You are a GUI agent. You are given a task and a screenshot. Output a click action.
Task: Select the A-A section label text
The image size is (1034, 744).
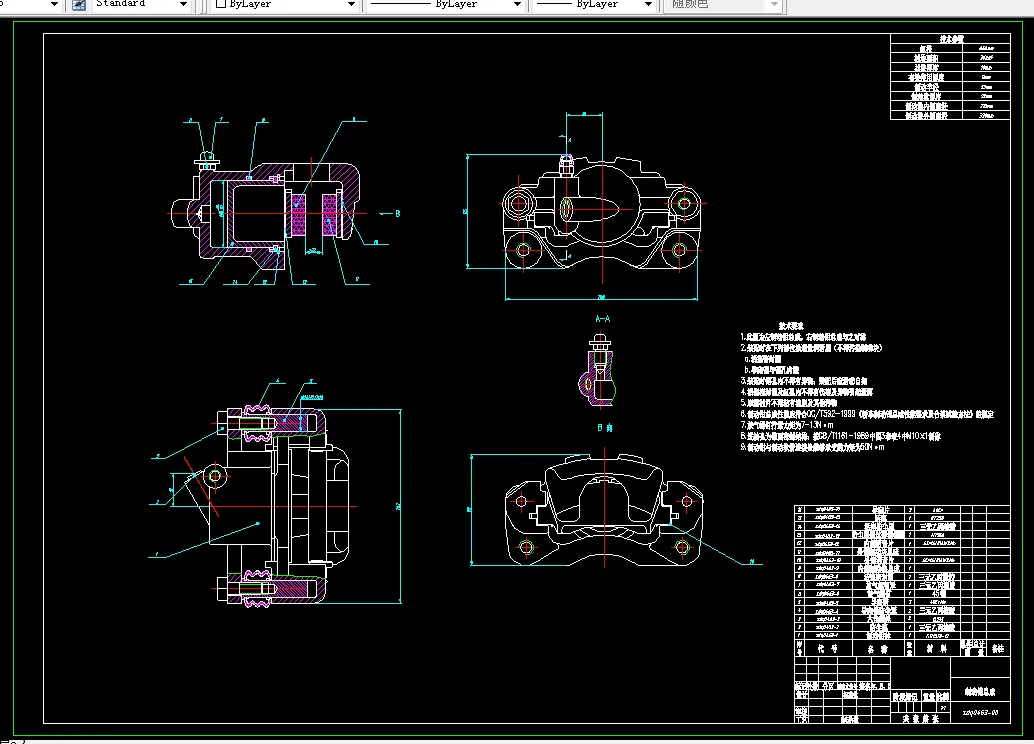(603, 319)
